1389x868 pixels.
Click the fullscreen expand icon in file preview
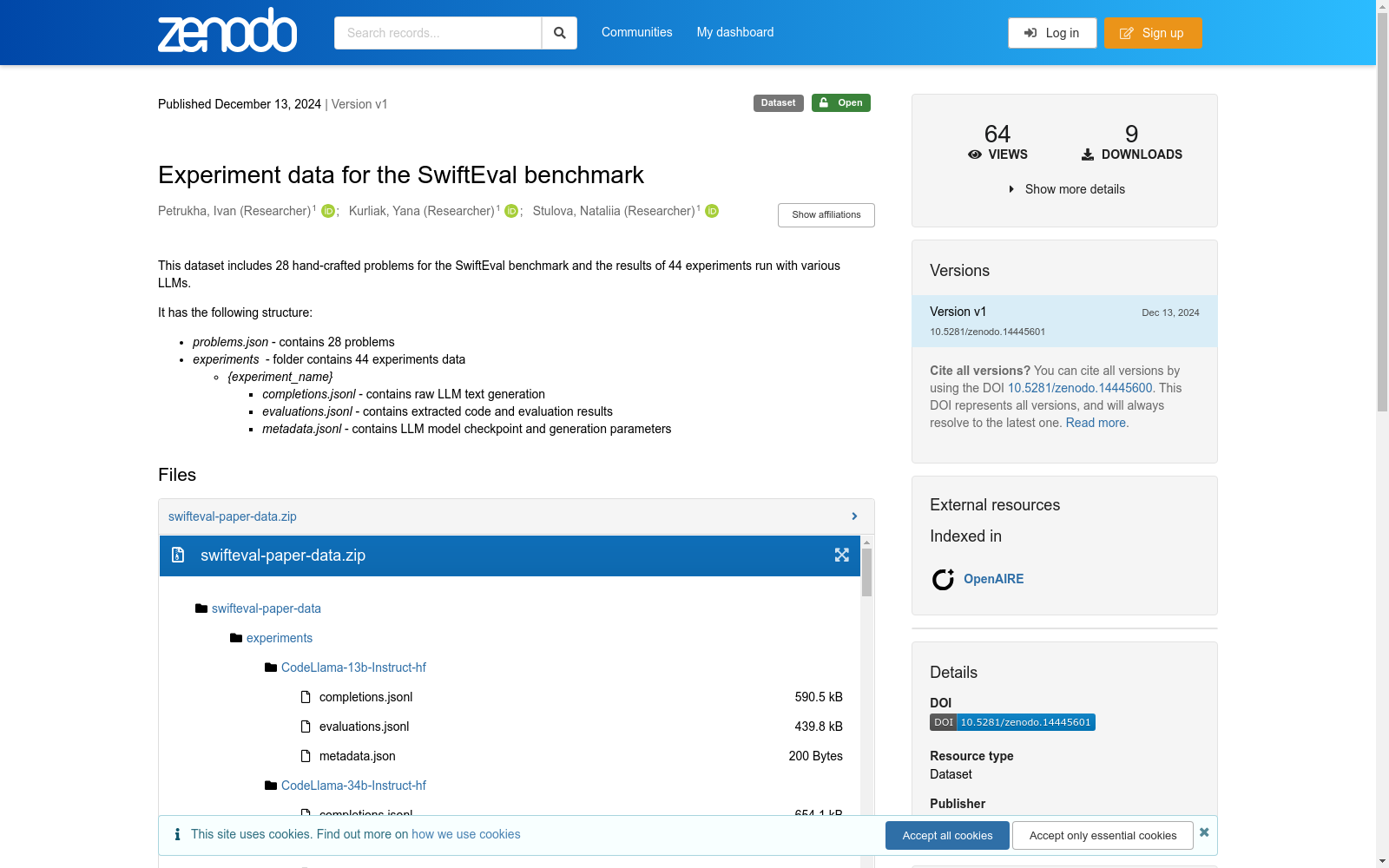click(842, 555)
